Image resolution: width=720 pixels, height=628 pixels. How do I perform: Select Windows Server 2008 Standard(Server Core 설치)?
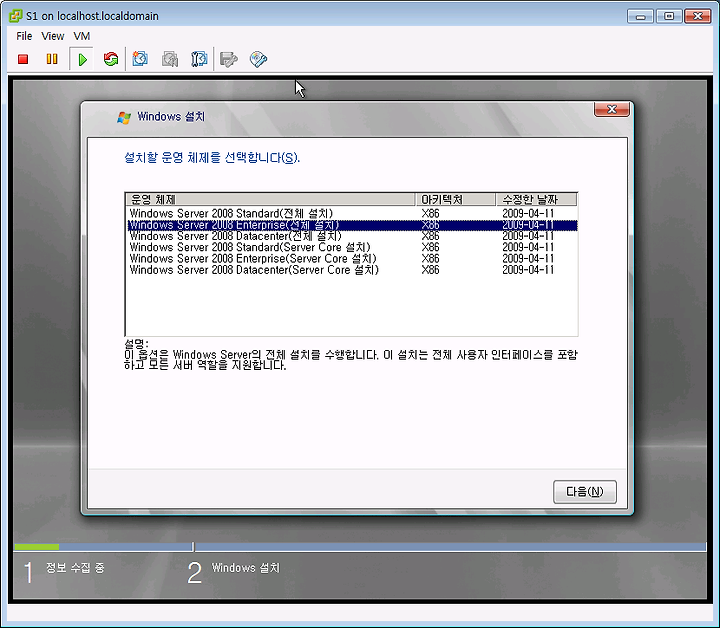[352, 247]
